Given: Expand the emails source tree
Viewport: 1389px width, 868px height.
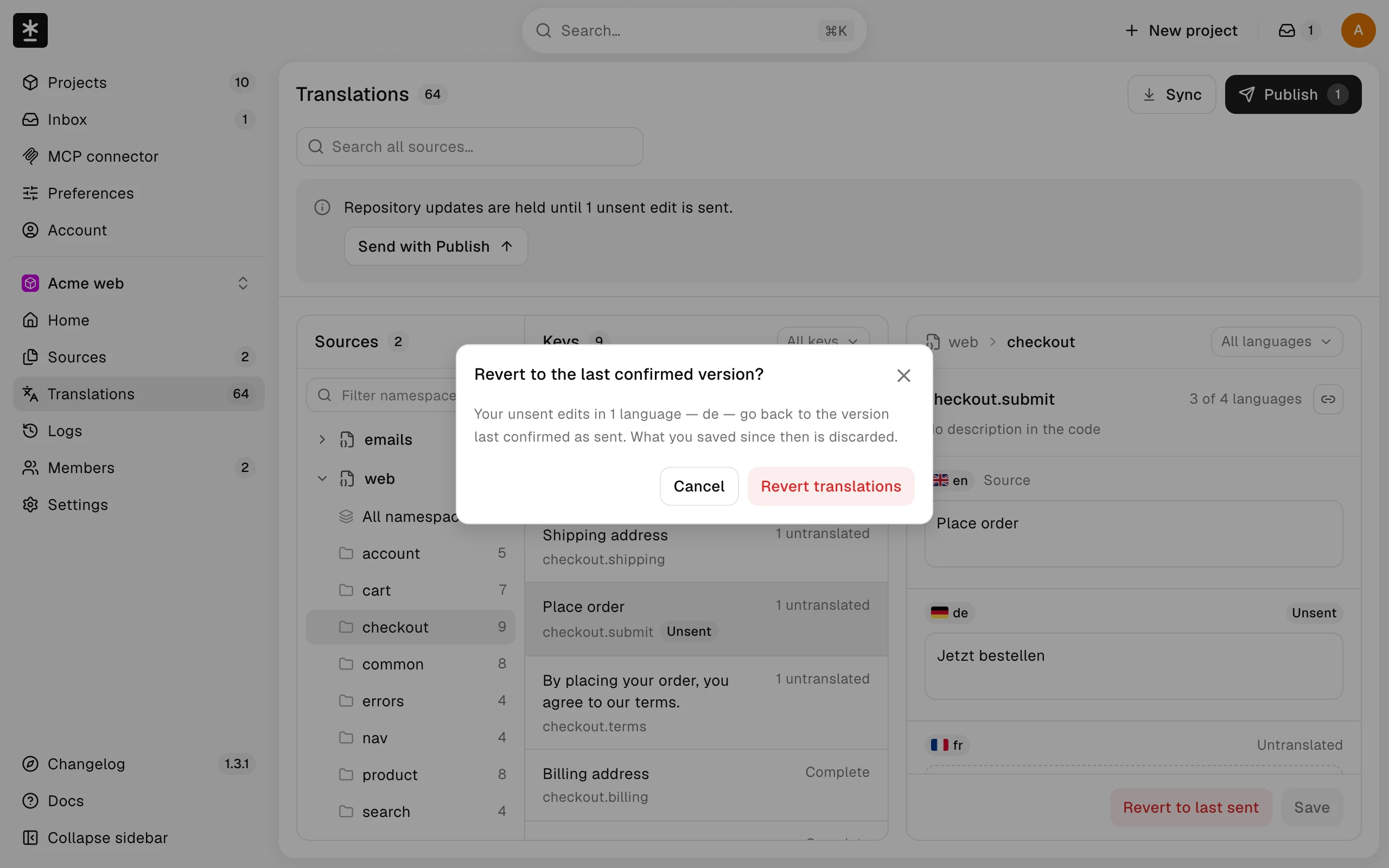Looking at the screenshot, I should coord(322,440).
